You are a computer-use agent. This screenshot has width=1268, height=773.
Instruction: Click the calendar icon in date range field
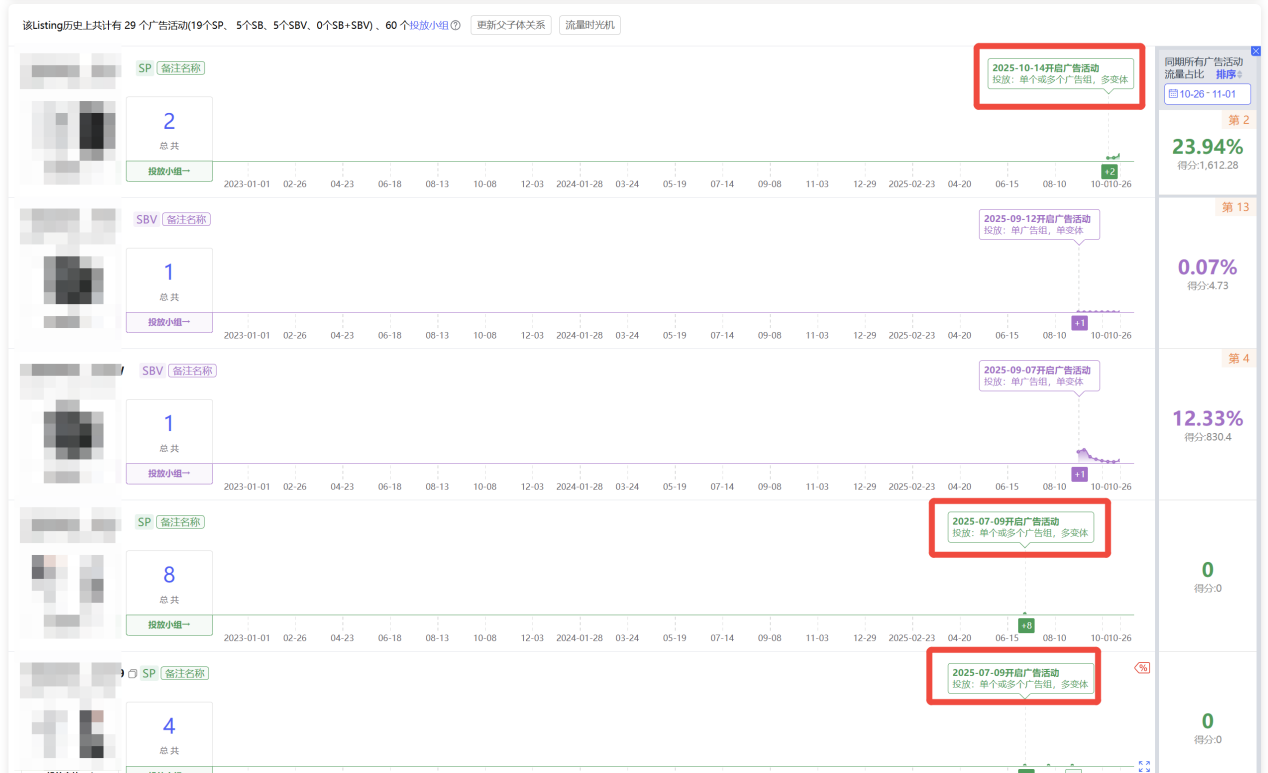pyautogui.click(x=1173, y=94)
